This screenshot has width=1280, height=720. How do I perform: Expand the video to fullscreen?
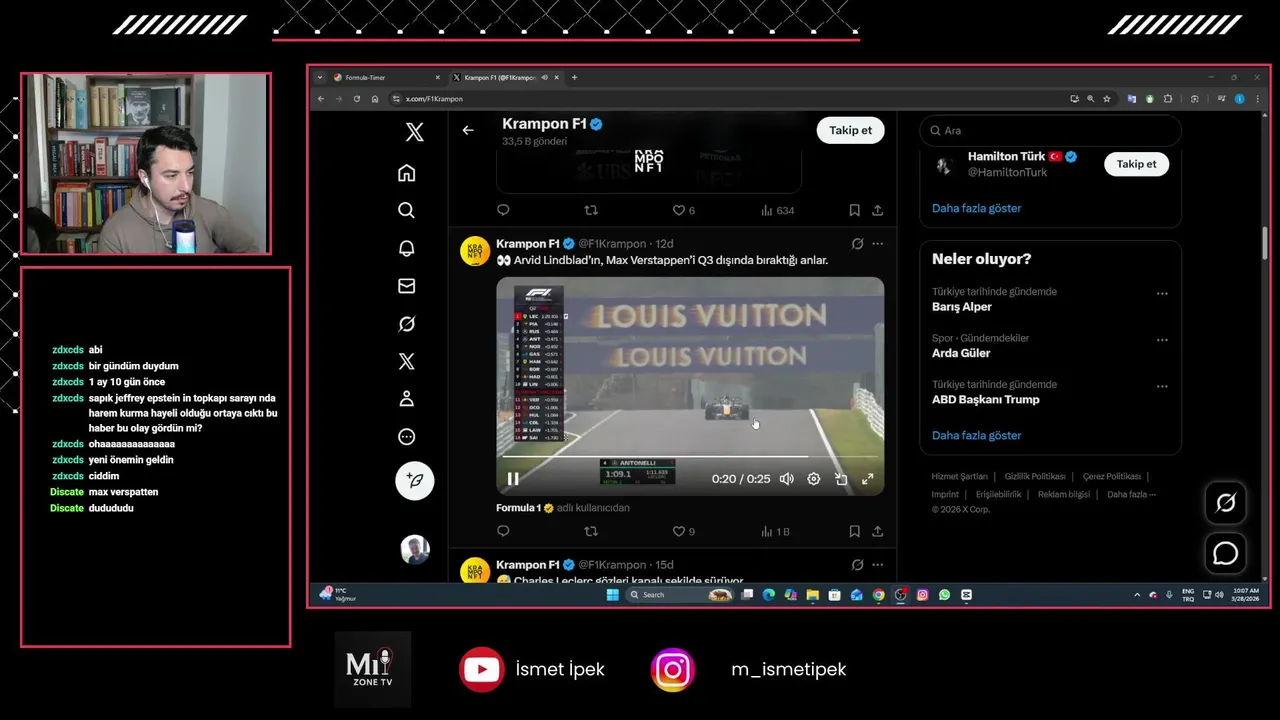coord(868,479)
